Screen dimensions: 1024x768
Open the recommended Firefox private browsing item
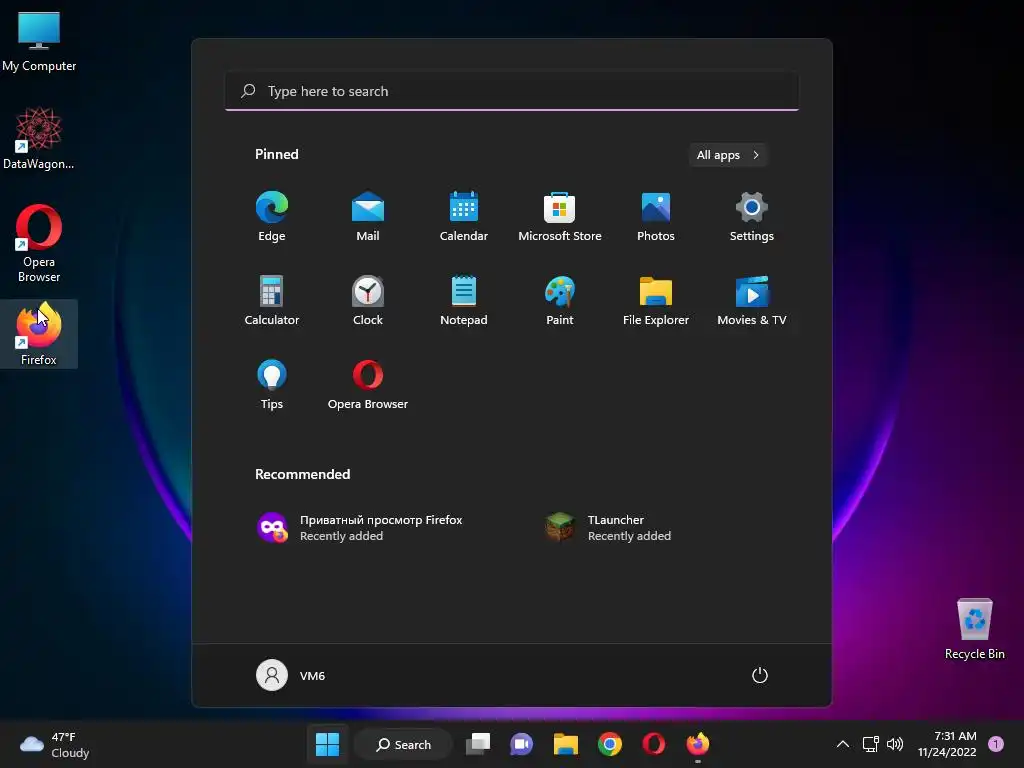pos(360,528)
